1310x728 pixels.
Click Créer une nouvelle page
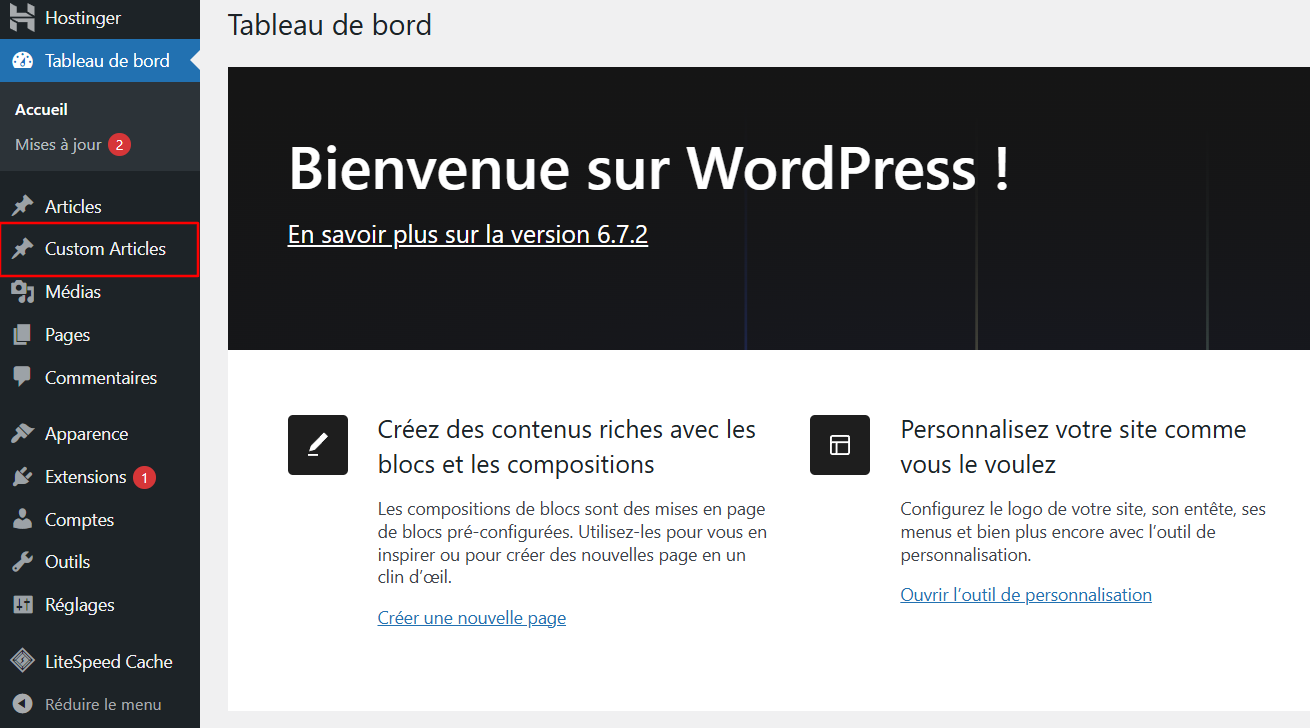[x=471, y=617]
